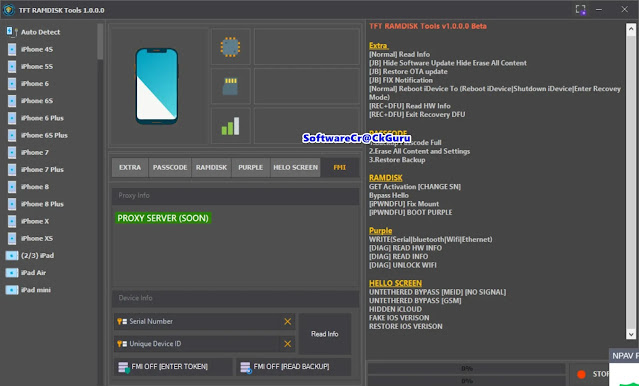This screenshot has height=386, width=639.
Task: Click the Proxy Info section header
Action: click(x=236, y=196)
